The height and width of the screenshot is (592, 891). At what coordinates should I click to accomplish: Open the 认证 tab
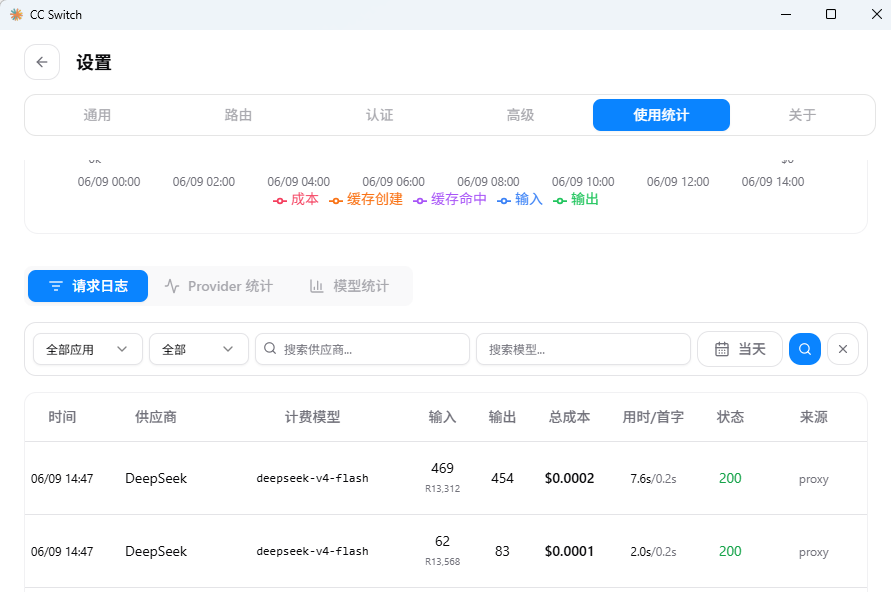pyautogui.click(x=379, y=115)
